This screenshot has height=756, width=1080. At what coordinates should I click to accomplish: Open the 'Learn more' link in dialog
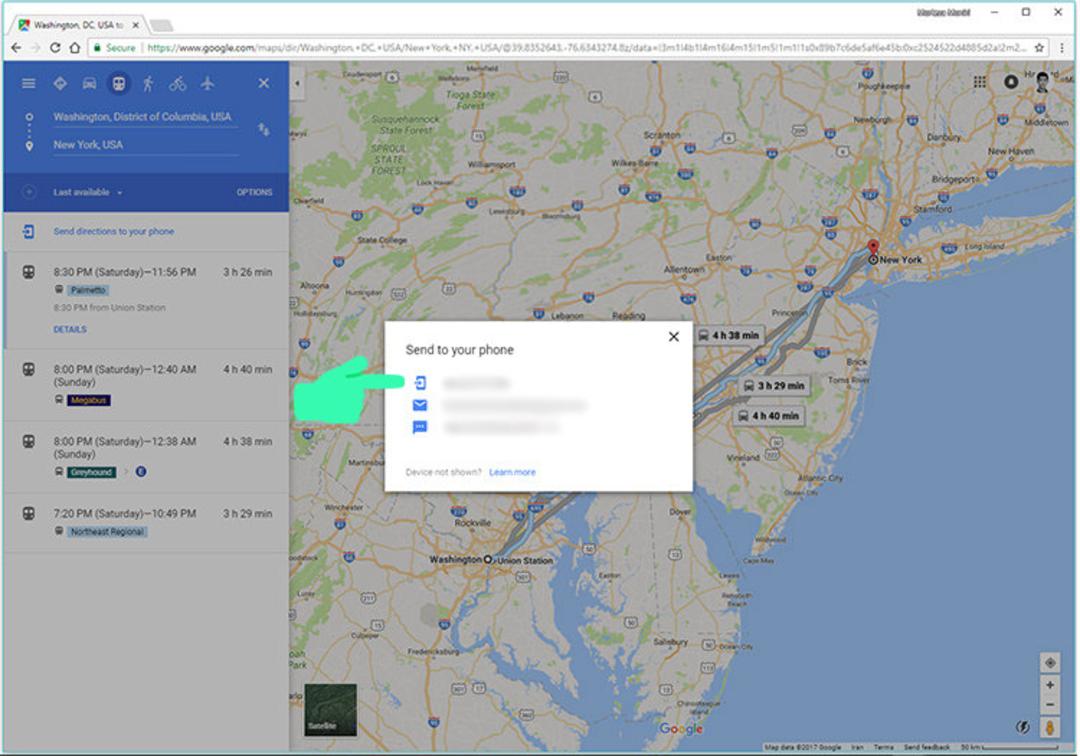pyautogui.click(x=512, y=472)
